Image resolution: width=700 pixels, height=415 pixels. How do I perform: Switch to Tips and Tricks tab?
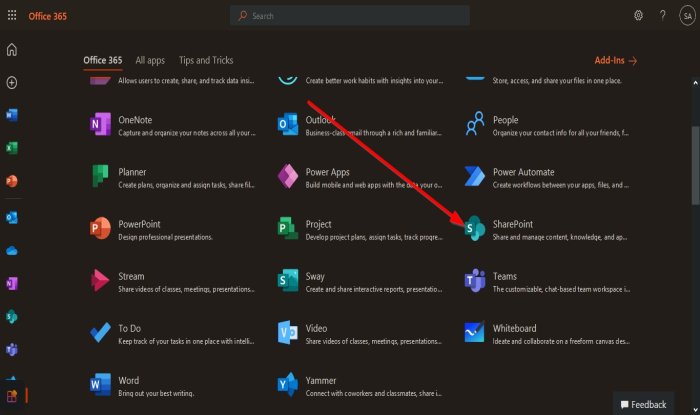(x=206, y=60)
